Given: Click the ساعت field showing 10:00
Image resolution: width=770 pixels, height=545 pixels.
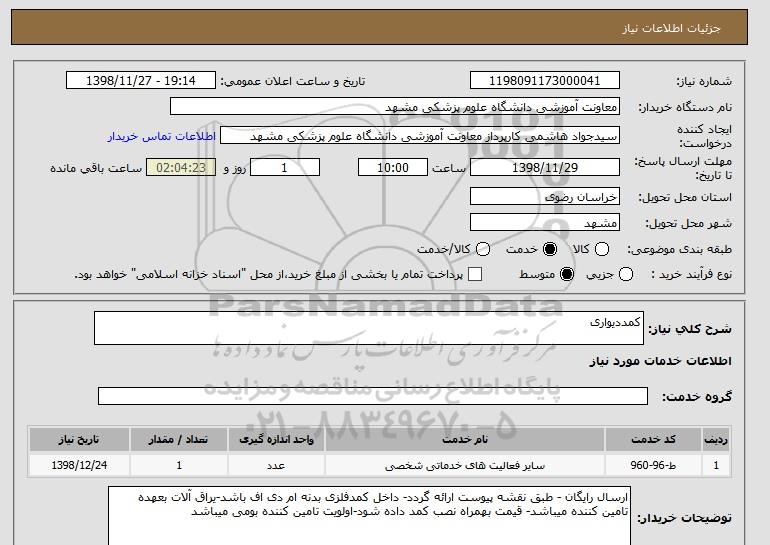Looking at the screenshot, I should [393, 167].
